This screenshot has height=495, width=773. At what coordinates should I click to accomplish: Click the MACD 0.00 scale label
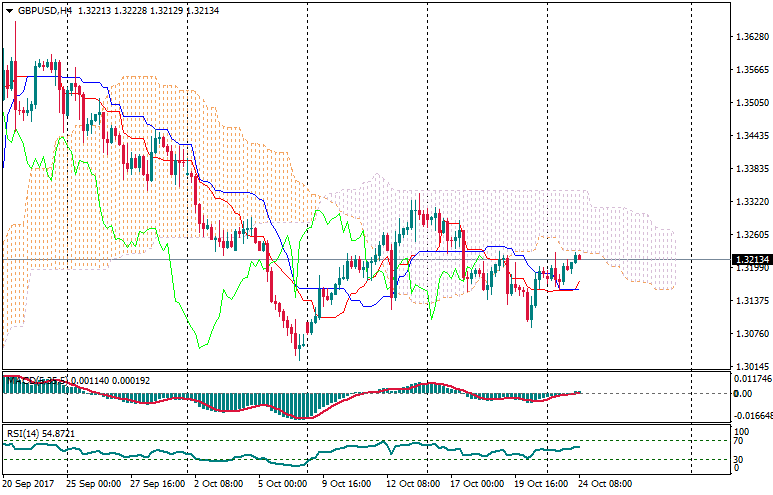click(744, 394)
